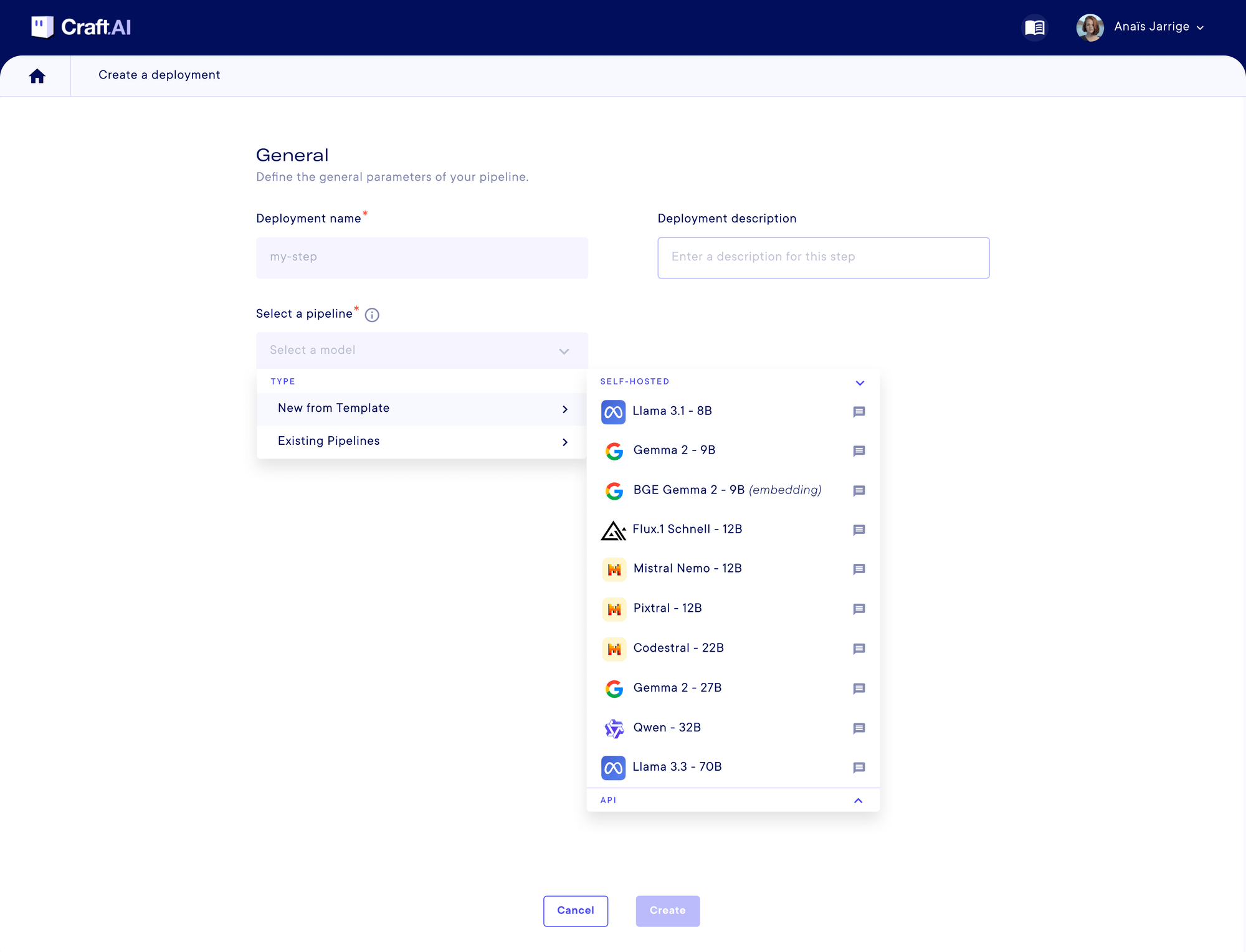Image resolution: width=1246 pixels, height=952 pixels.
Task: Open the documentation book icon
Action: point(1035,27)
